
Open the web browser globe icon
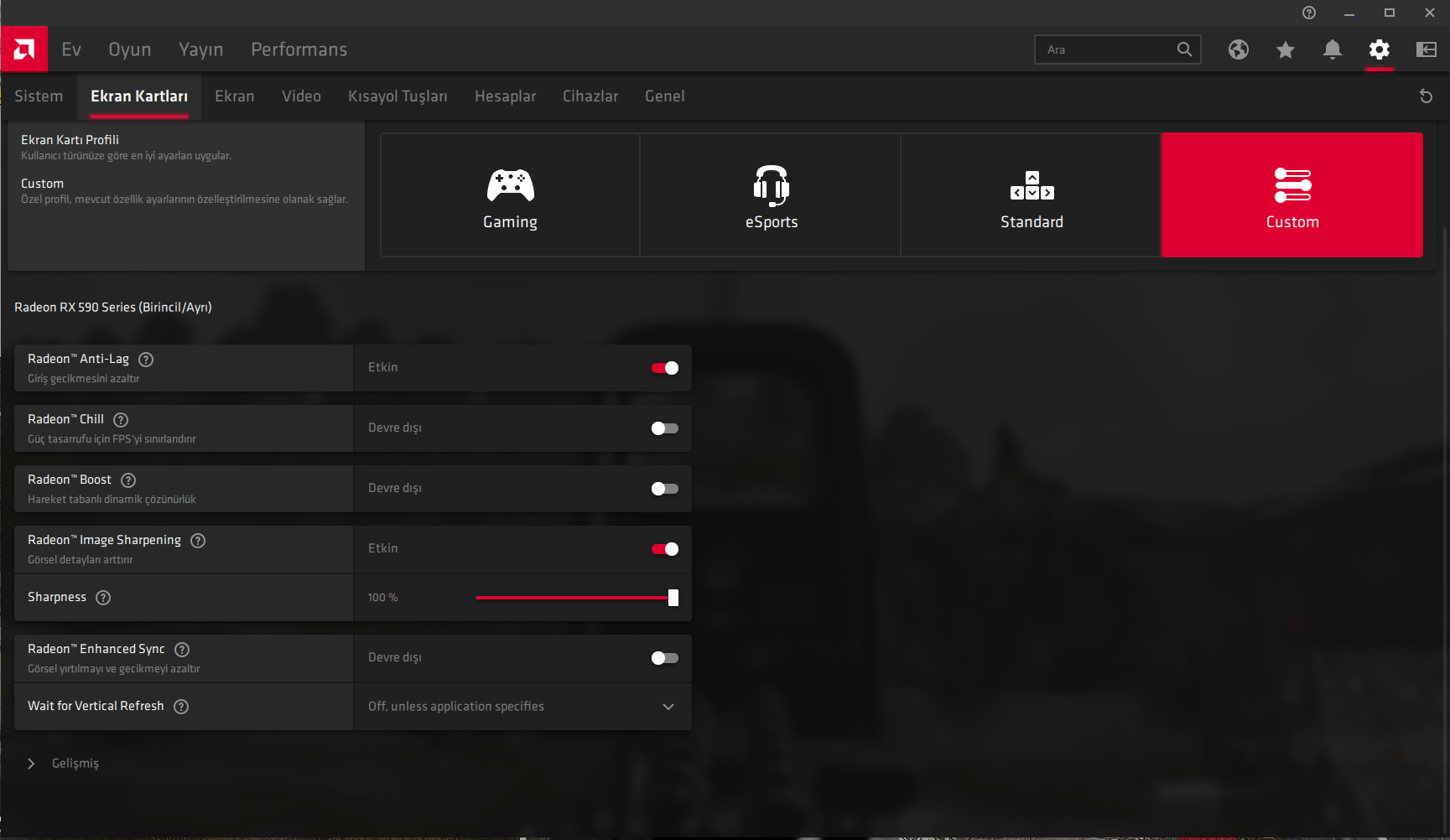(x=1239, y=49)
